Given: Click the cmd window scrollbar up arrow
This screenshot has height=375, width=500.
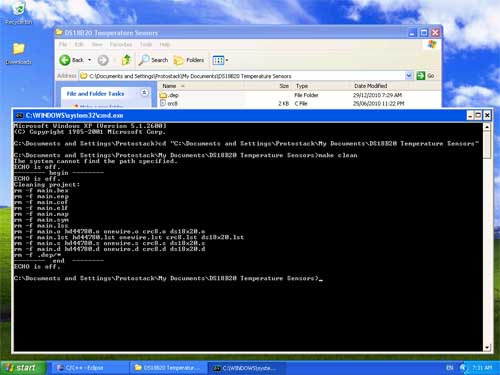Looking at the screenshot, I should click(x=487, y=127).
